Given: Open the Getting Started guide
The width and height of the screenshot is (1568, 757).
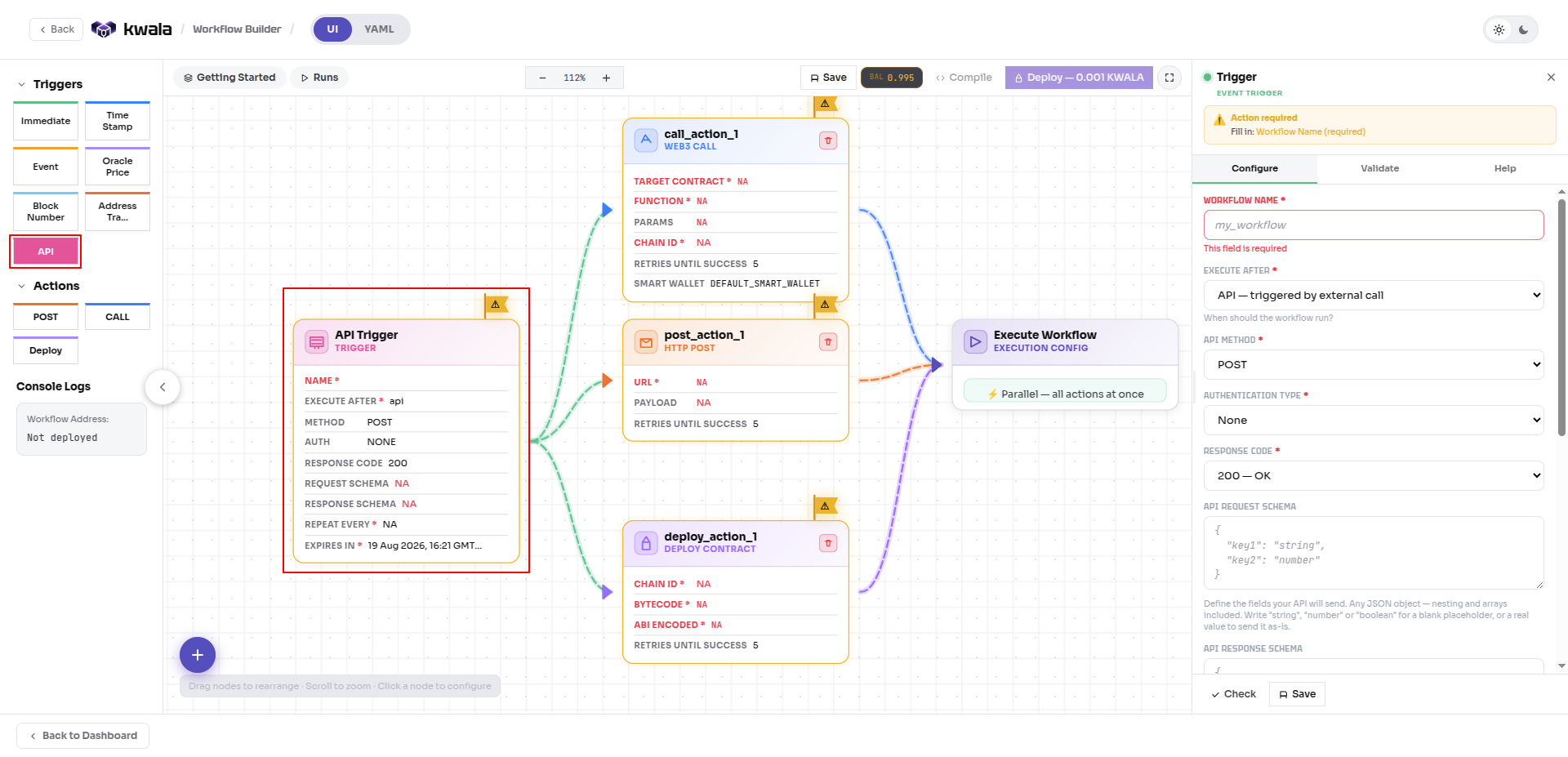Looking at the screenshot, I should (x=229, y=78).
